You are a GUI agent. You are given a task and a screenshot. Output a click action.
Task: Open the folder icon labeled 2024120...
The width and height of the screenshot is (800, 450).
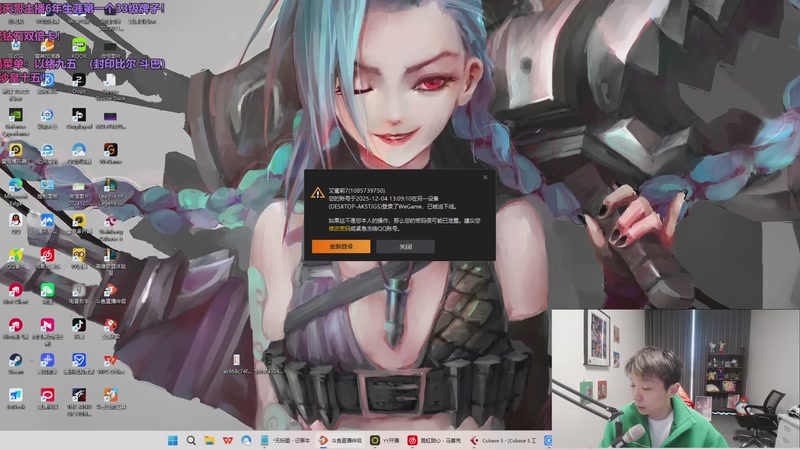[x=79, y=193]
